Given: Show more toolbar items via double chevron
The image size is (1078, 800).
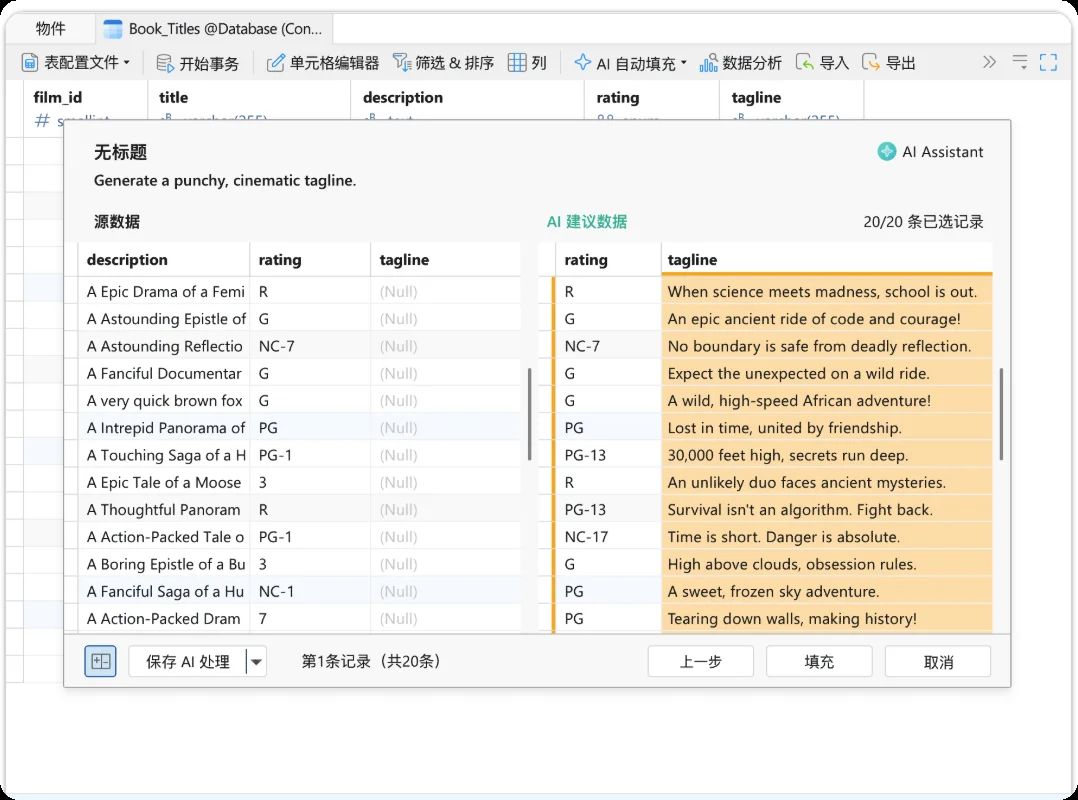Looking at the screenshot, I should pos(989,63).
